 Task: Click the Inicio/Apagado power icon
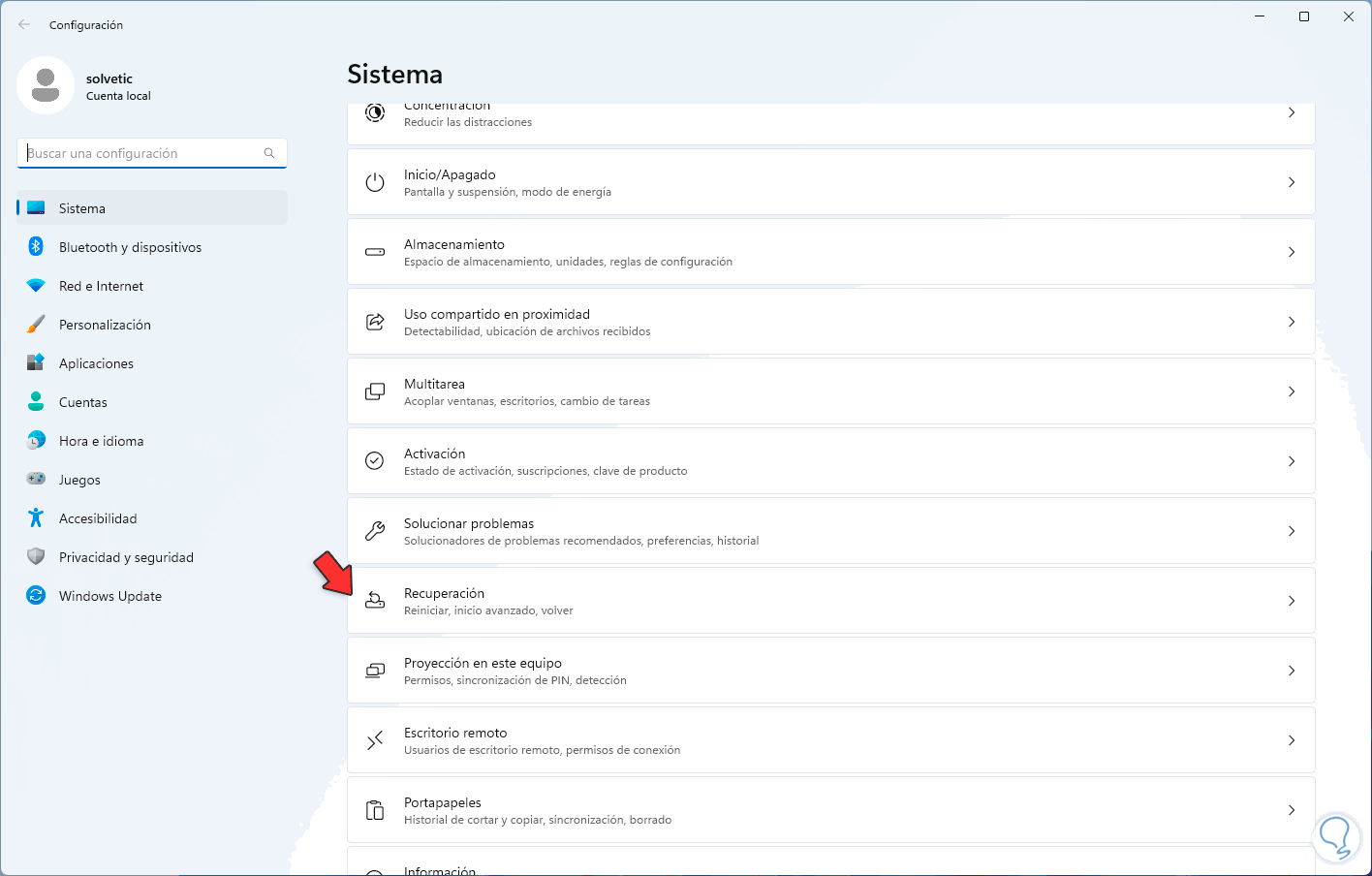point(375,182)
